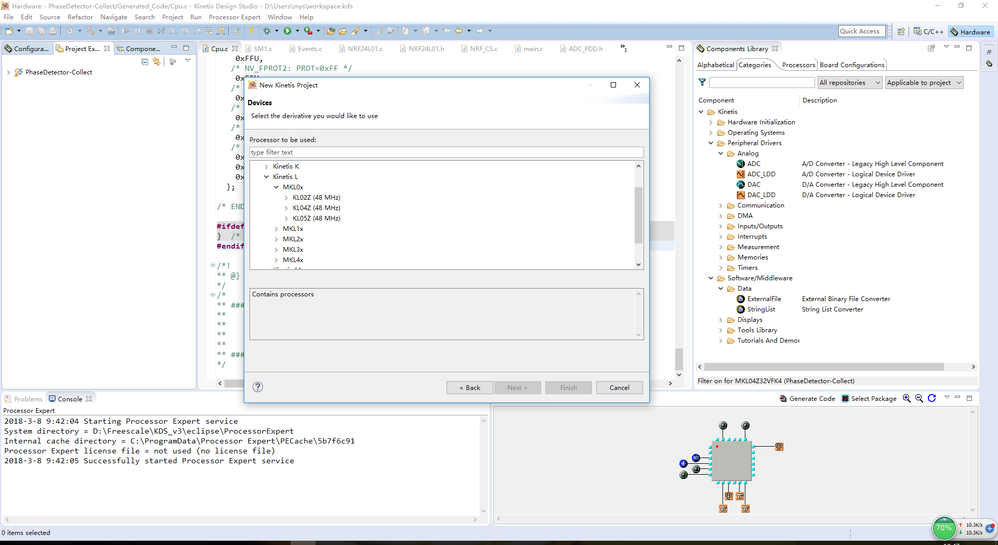This screenshot has width=998, height=545.
Task: Select the Timers folder in library
Action: click(747, 268)
